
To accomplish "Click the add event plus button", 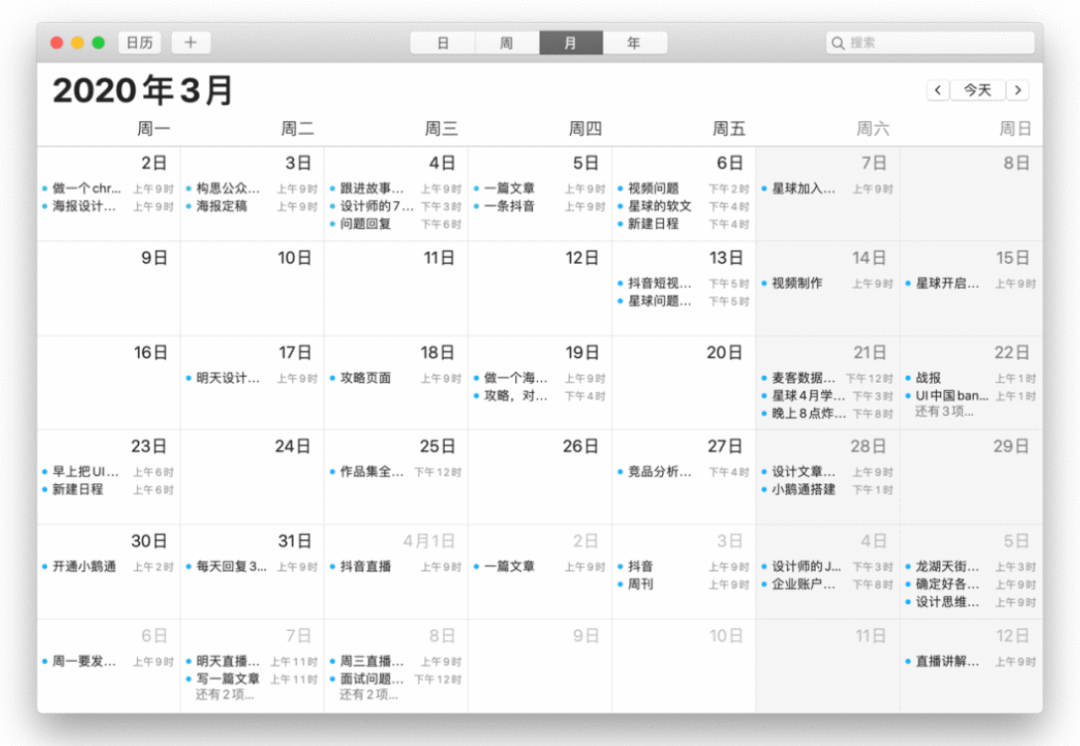I will 191,43.
